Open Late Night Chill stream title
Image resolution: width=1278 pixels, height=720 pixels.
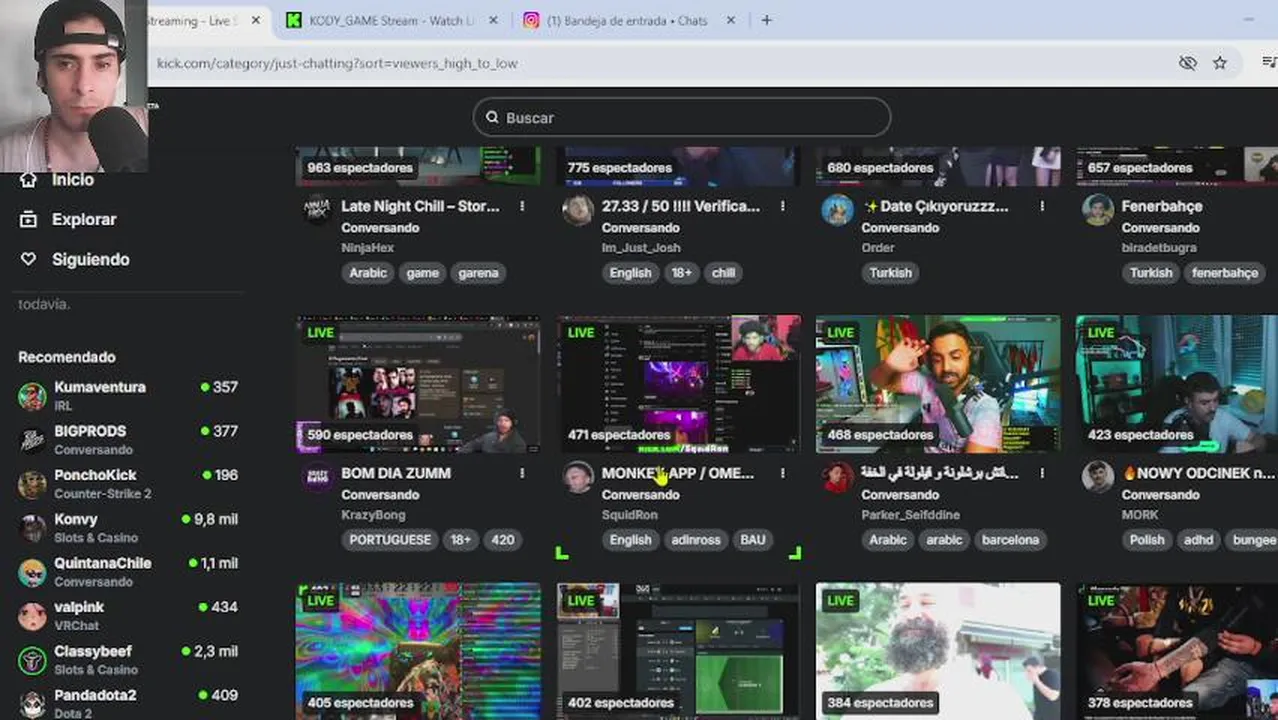420,206
